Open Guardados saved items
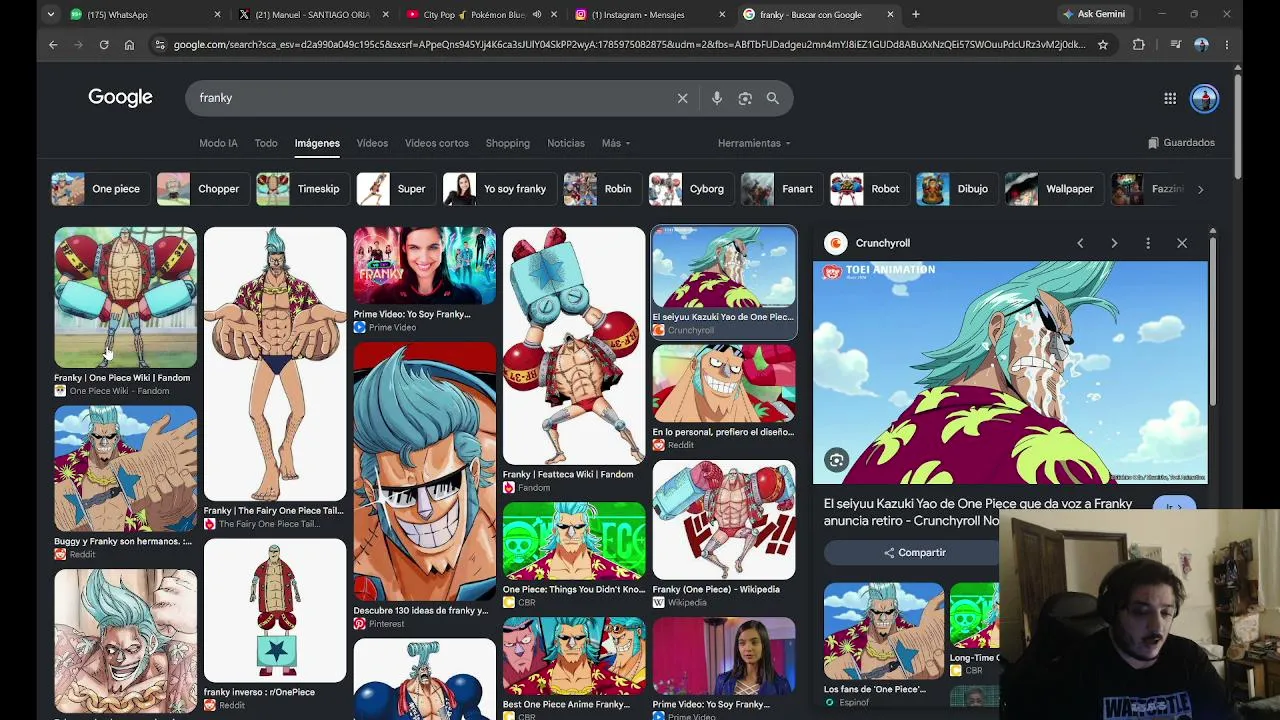The image size is (1280, 720). 1181,143
